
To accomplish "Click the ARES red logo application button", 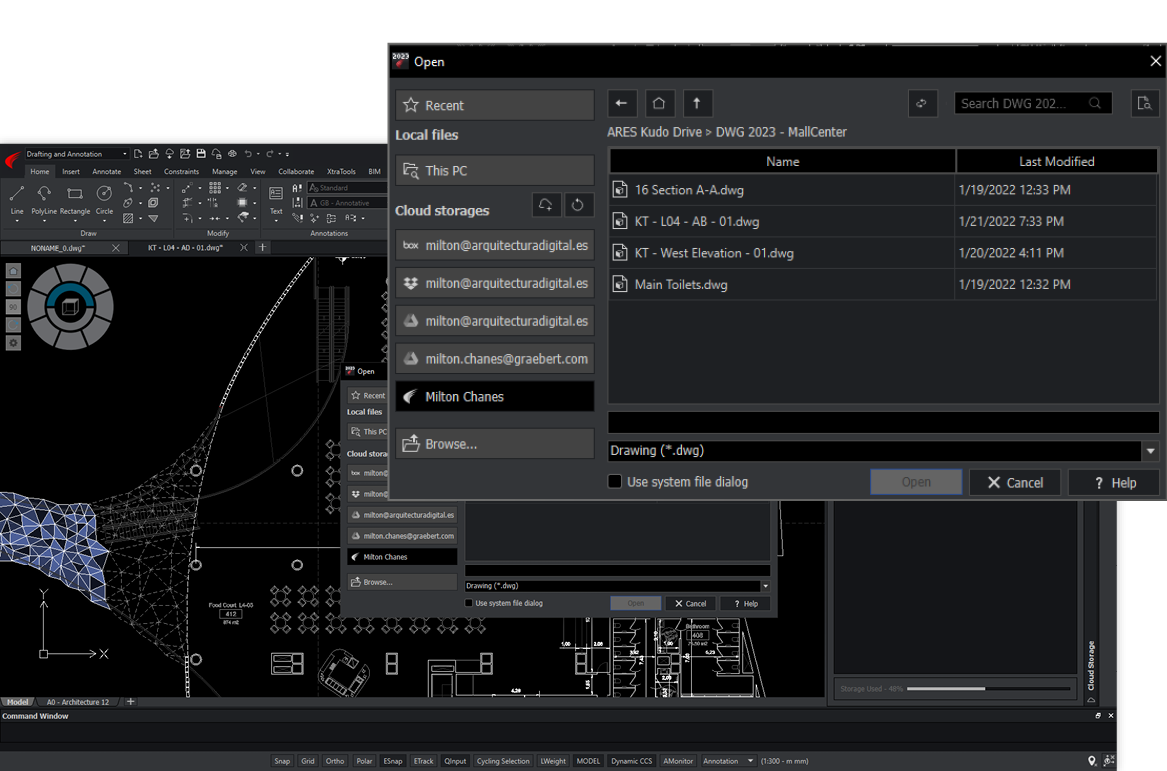I will 12,160.
